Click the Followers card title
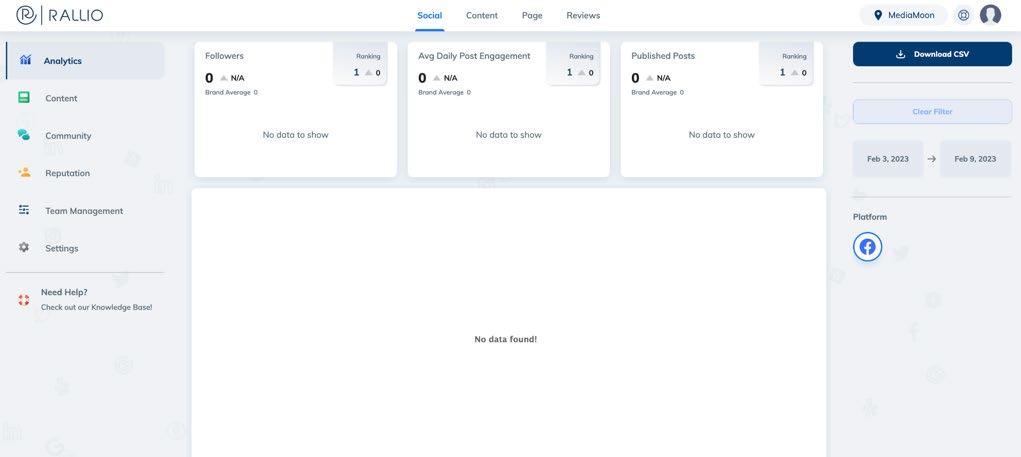 (224, 56)
